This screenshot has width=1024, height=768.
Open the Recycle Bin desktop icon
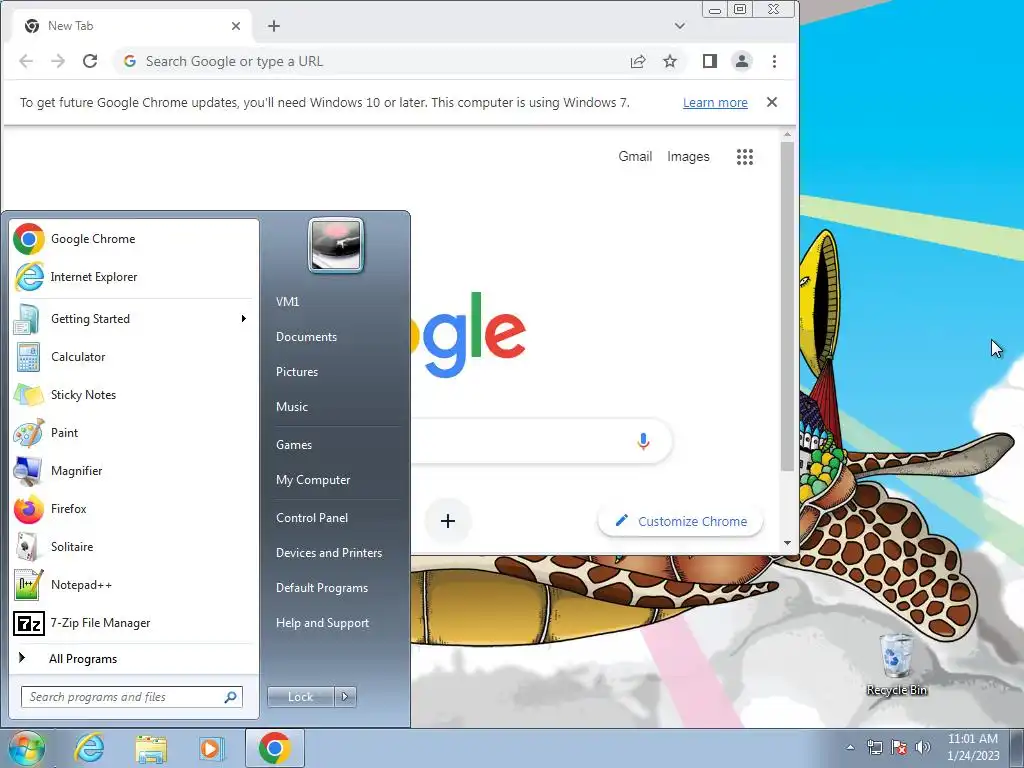(896, 665)
